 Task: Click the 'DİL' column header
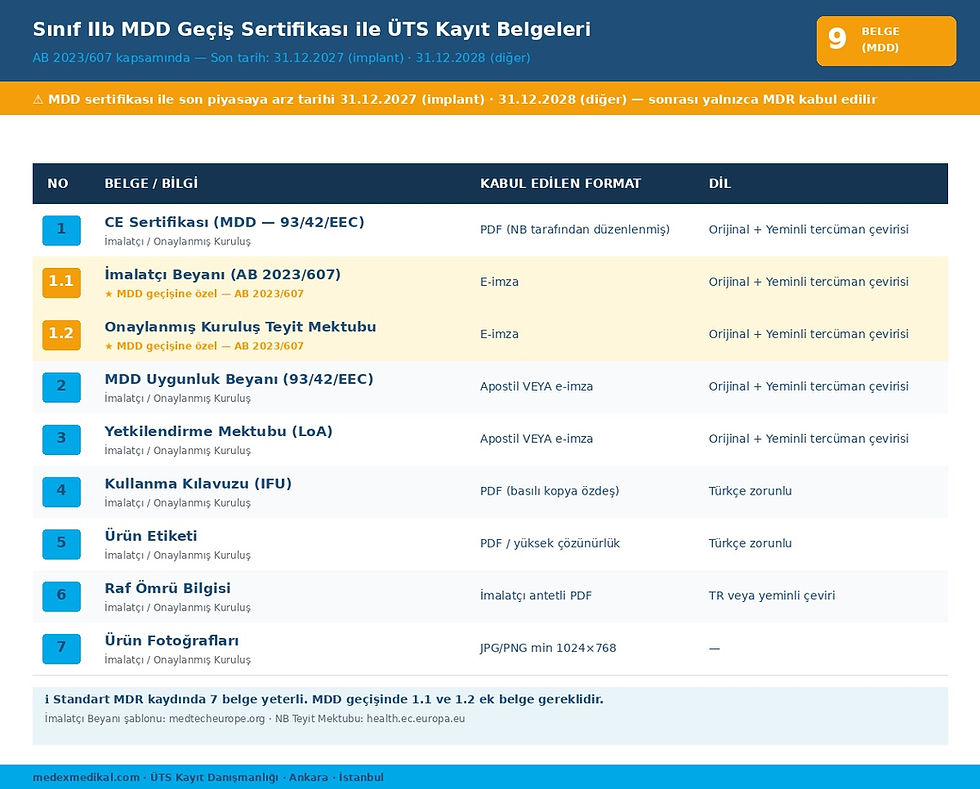click(x=719, y=183)
